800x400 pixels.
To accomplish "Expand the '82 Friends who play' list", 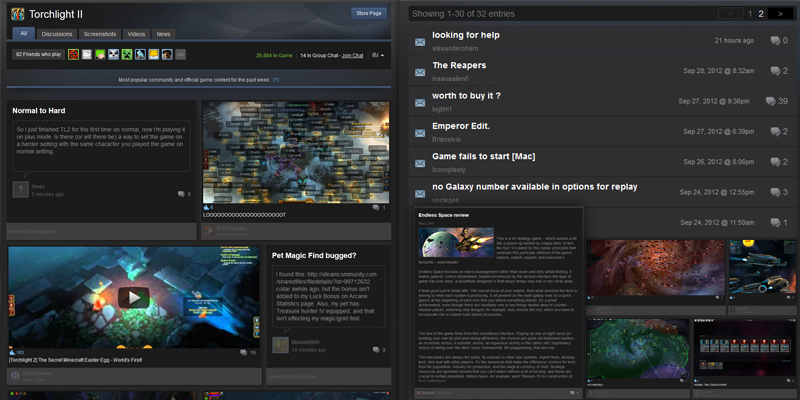I will pyautogui.click(x=39, y=54).
